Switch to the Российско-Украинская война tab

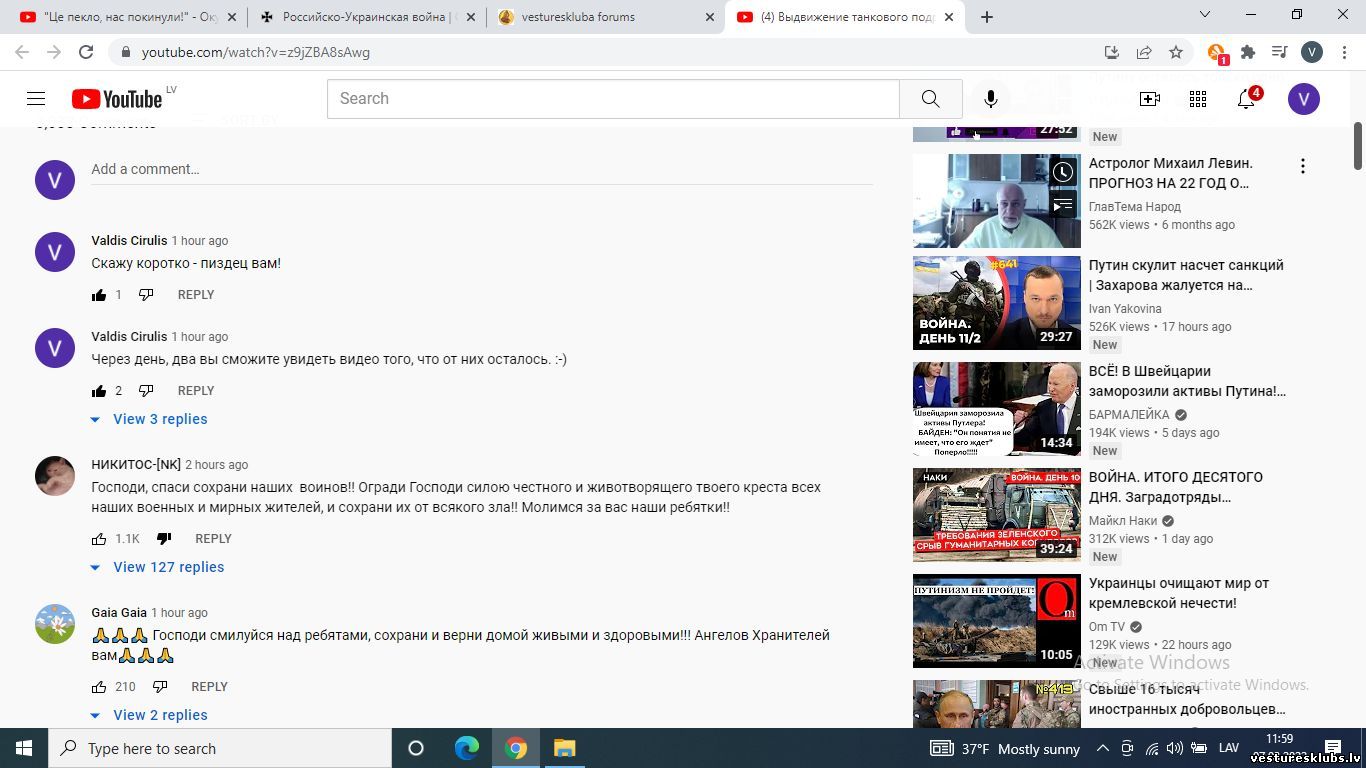point(365,17)
